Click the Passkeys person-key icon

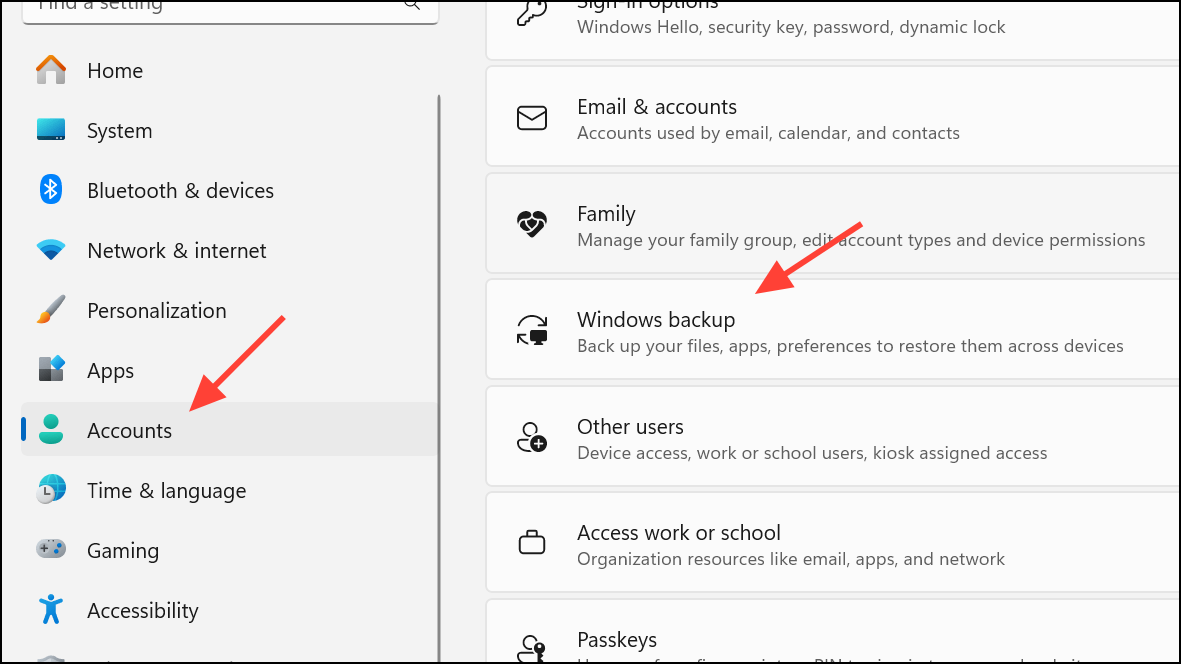(532, 648)
